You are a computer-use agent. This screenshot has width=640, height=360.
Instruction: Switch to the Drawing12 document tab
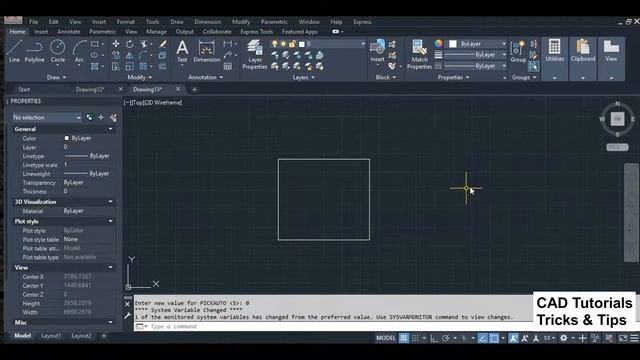[x=90, y=89]
